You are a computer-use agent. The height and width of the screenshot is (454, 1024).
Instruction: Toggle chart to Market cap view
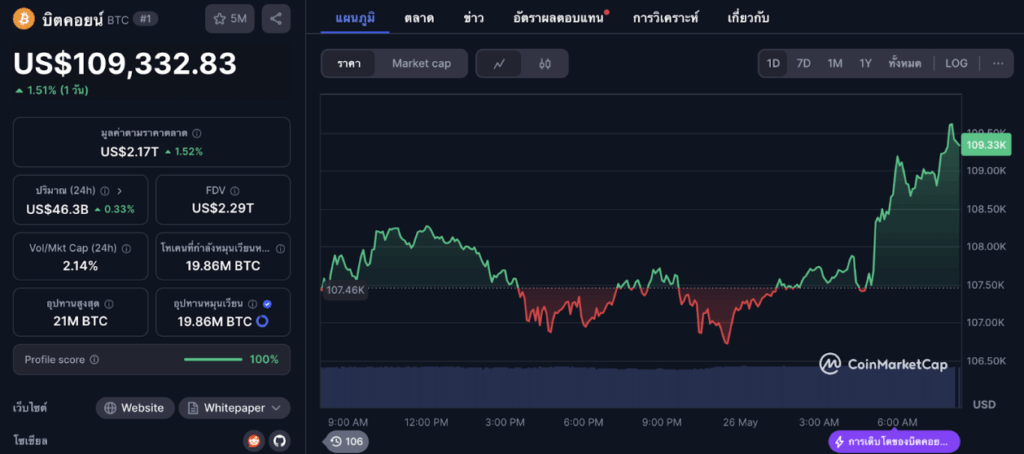point(421,64)
